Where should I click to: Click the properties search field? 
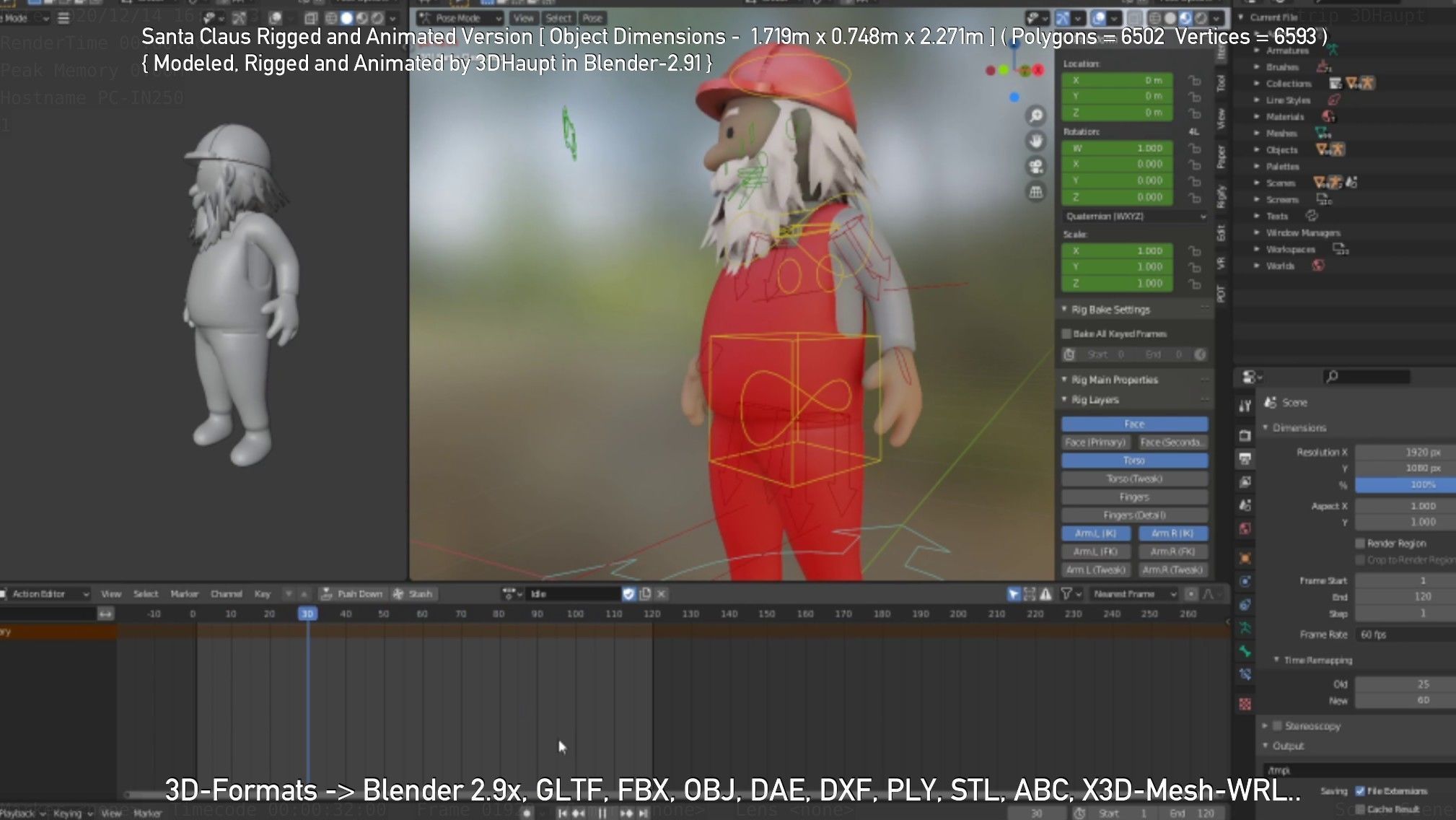[1367, 376]
